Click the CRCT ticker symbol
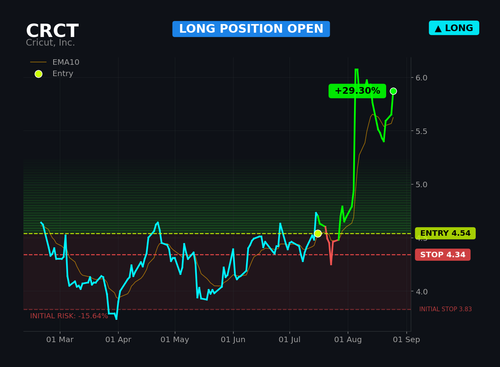Screen dimensions: 500x367 pos(52,30)
